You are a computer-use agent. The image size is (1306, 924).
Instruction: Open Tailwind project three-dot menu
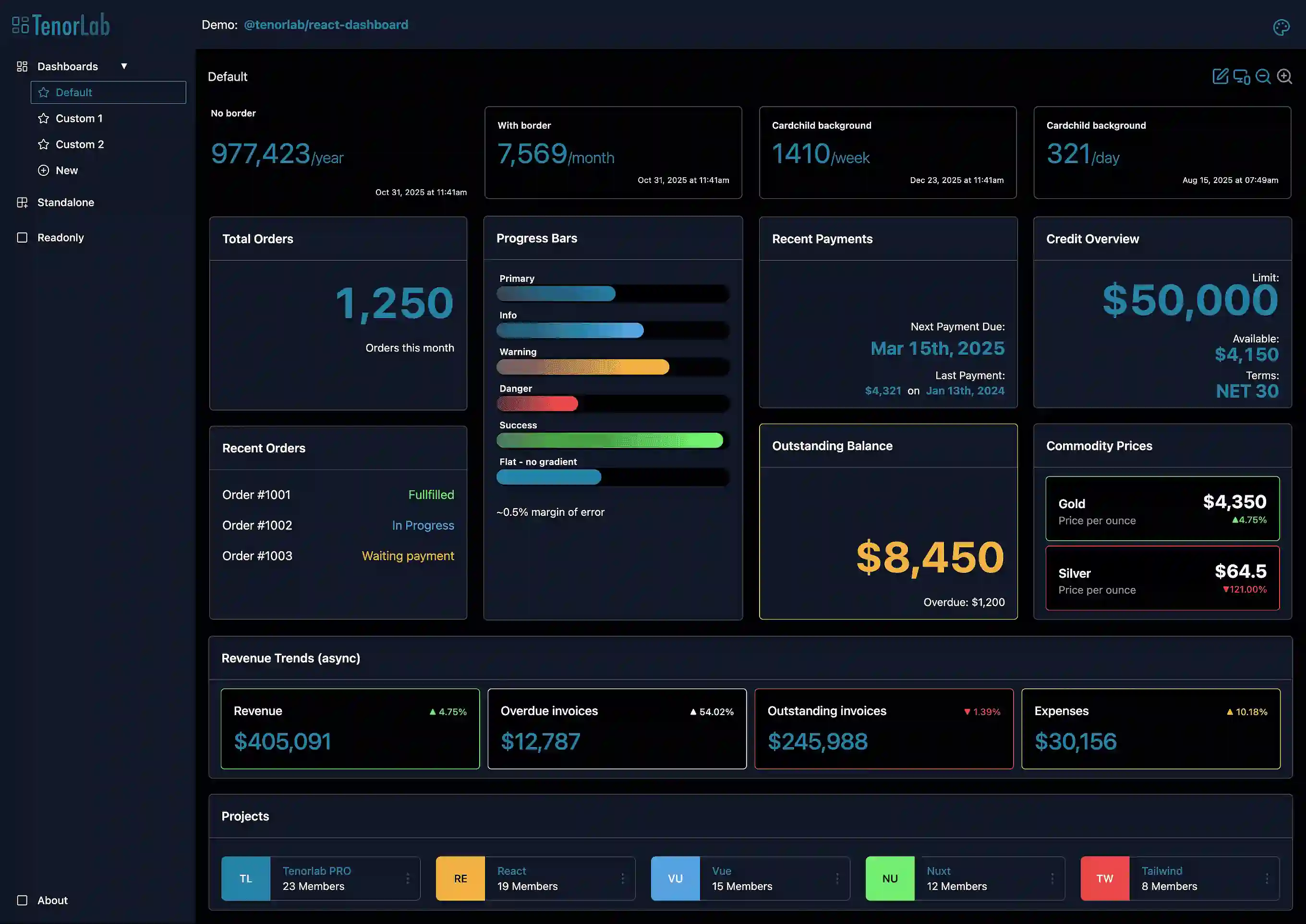[x=1267, y=878]
